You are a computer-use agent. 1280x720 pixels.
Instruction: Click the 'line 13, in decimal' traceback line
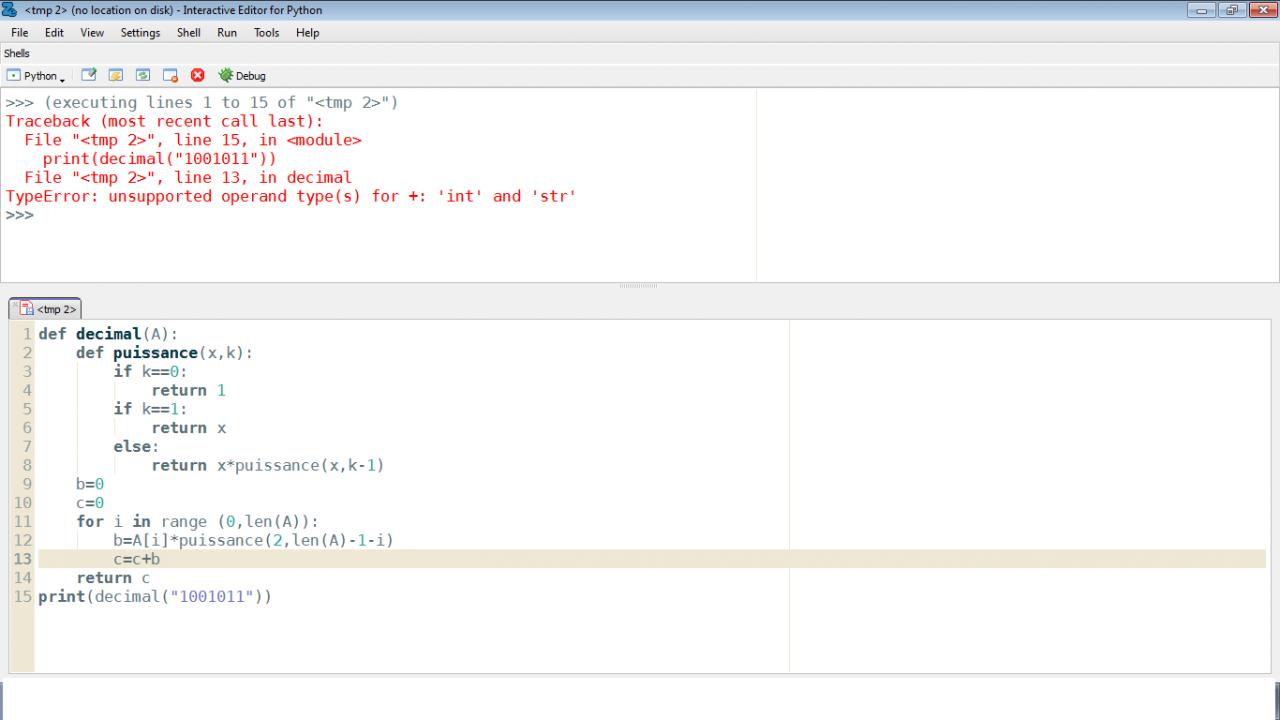point(188,178)
